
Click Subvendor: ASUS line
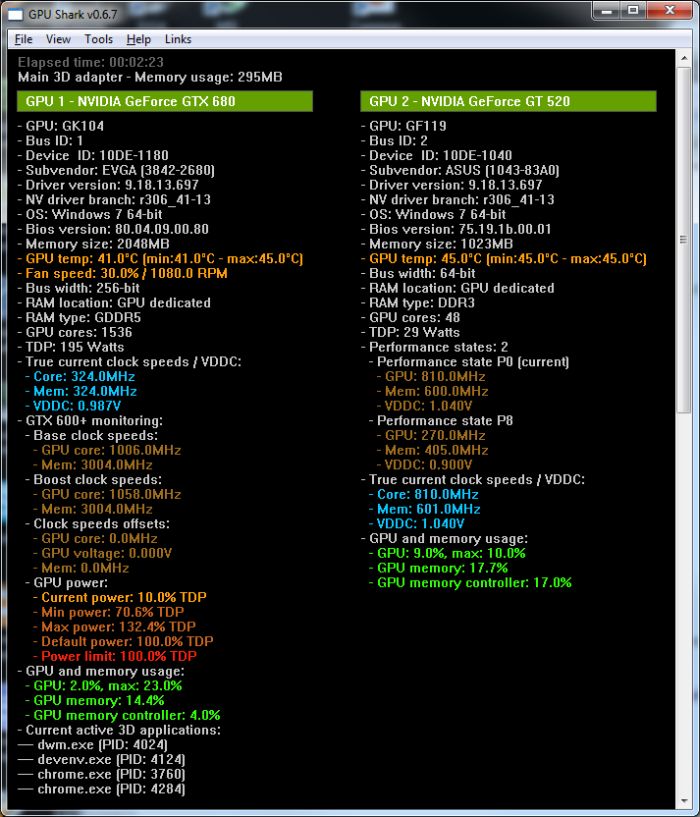click(460, 170)
